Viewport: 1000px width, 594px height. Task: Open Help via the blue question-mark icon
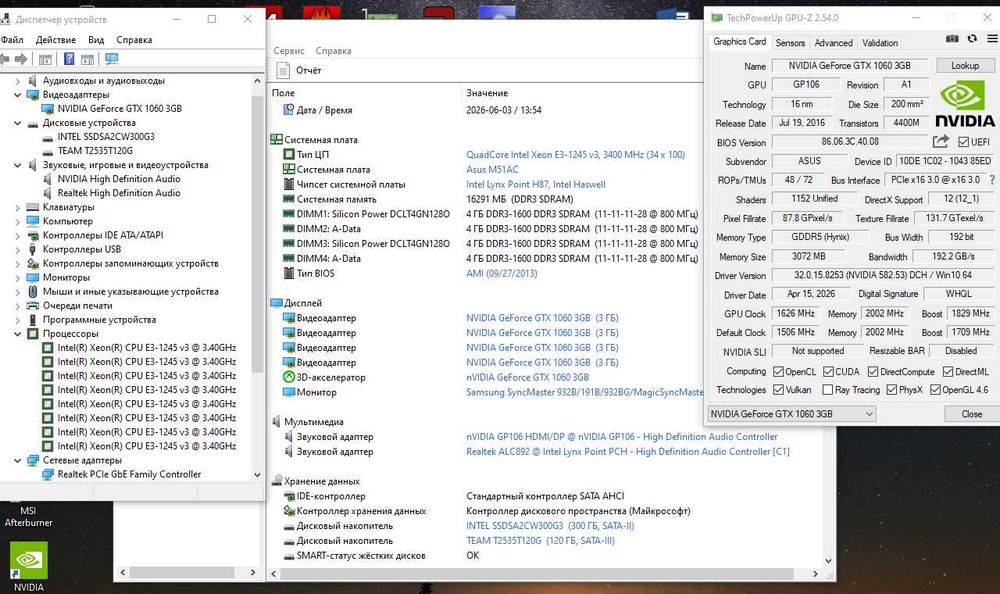click(69, 59)
